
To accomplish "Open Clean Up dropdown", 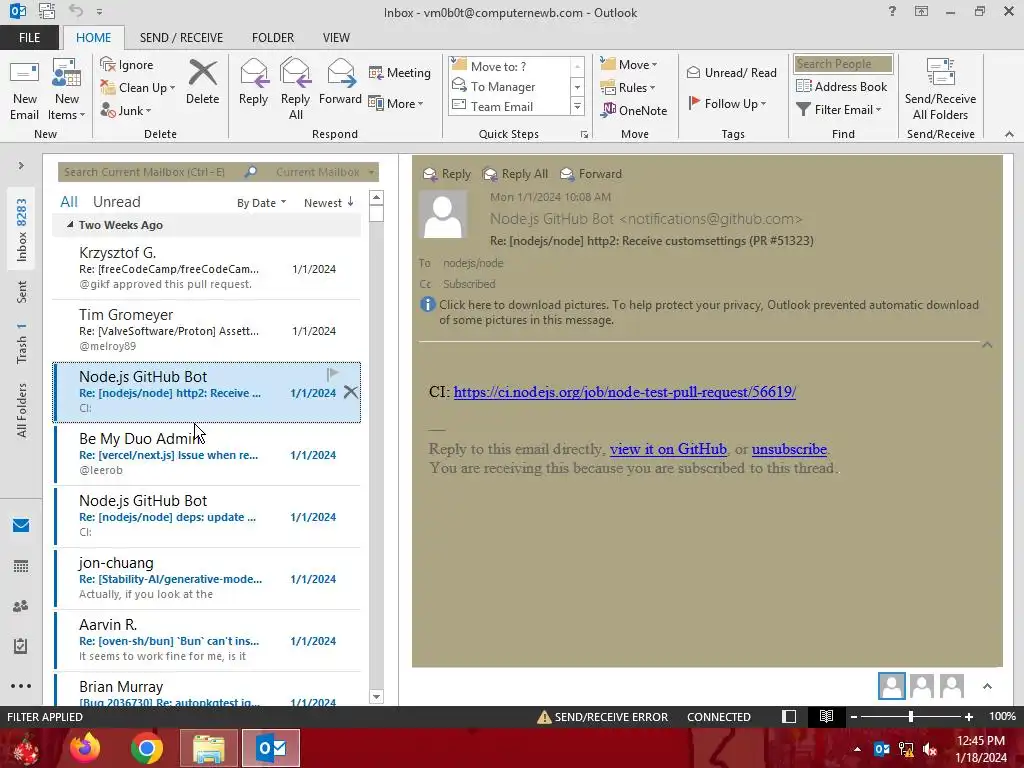I will pos(138,88).
